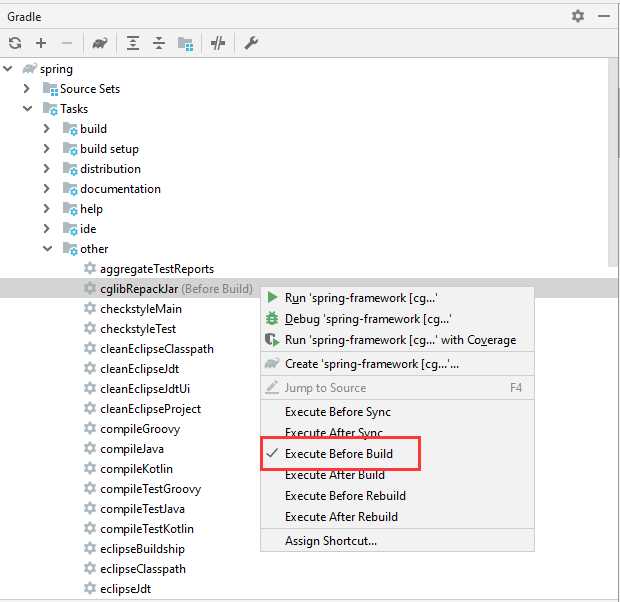Viewport: 620px width, 602px height.
Task: Click the folder icon of the build group
Action: pyautogui.click(x=70, y=129)
